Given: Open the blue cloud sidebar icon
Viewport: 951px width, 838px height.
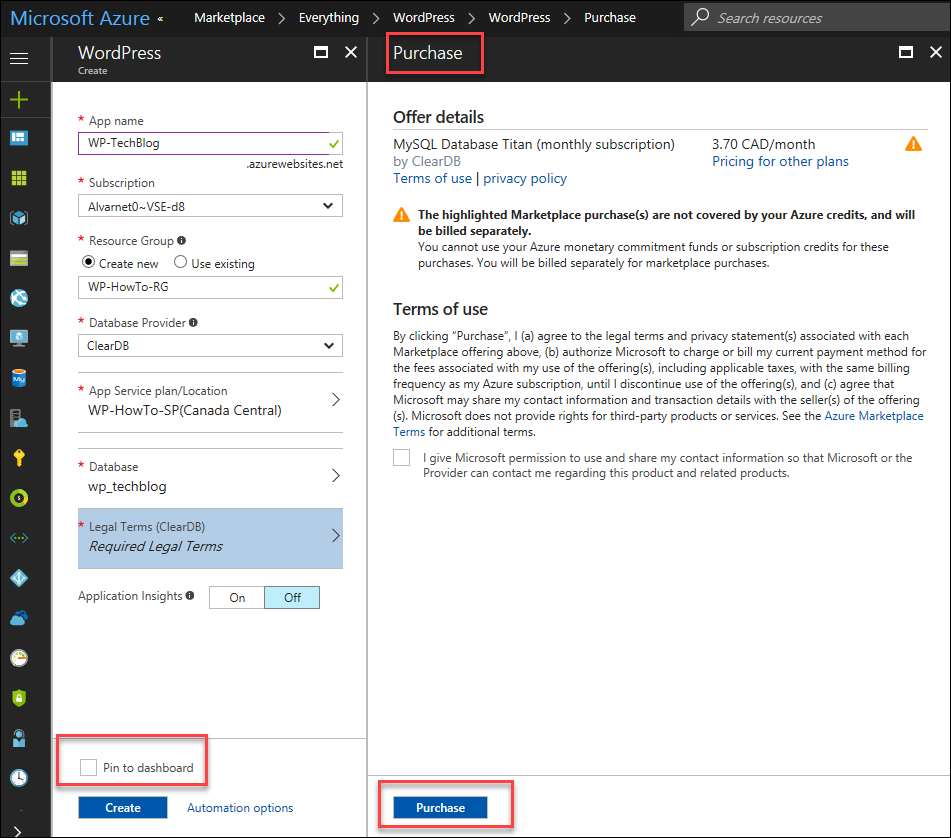Looking at the screenshot, I should click(19, 618).
